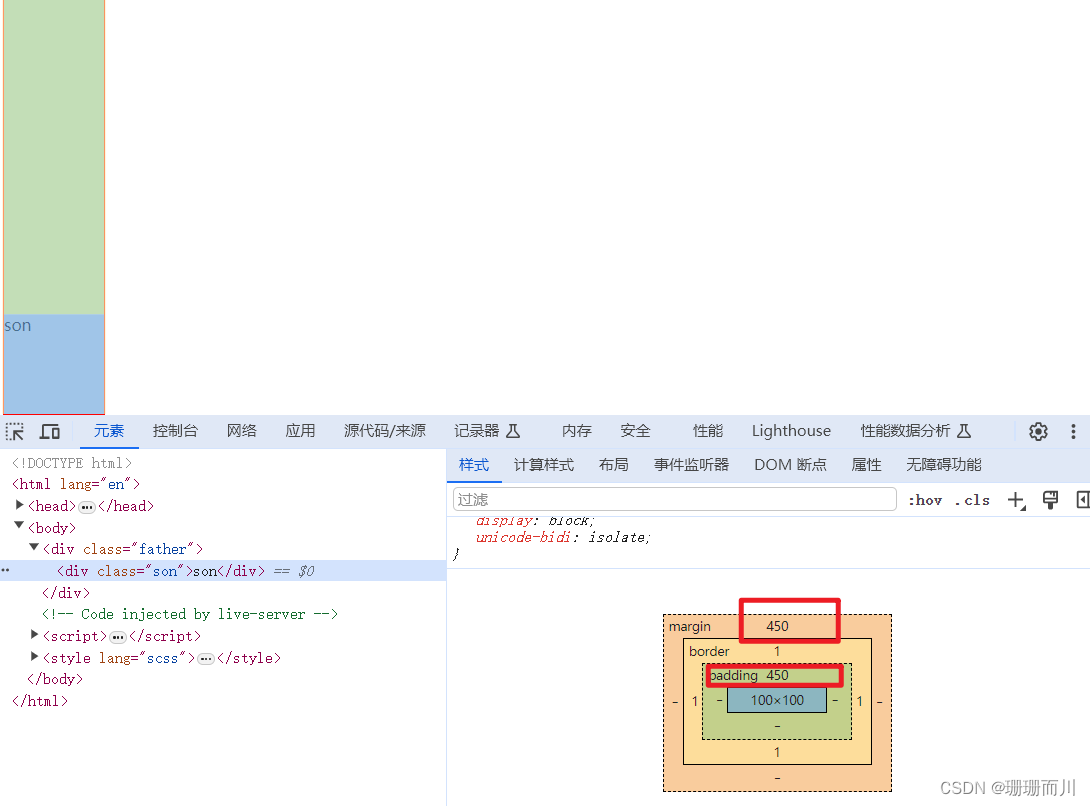The width and height of the screenshot is (1090, 806).
Task: Expand the script element node
Action: [x=34, y=635]
